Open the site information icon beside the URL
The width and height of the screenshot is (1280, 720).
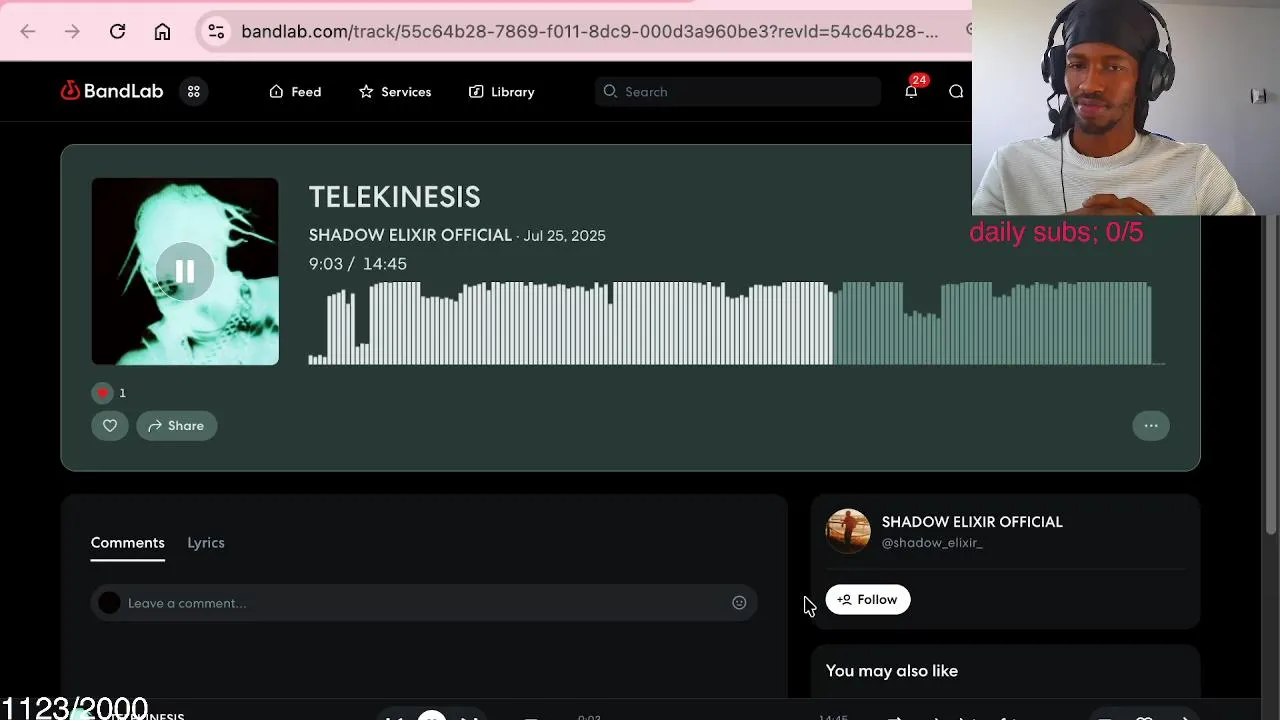click(x=216, y=31)
